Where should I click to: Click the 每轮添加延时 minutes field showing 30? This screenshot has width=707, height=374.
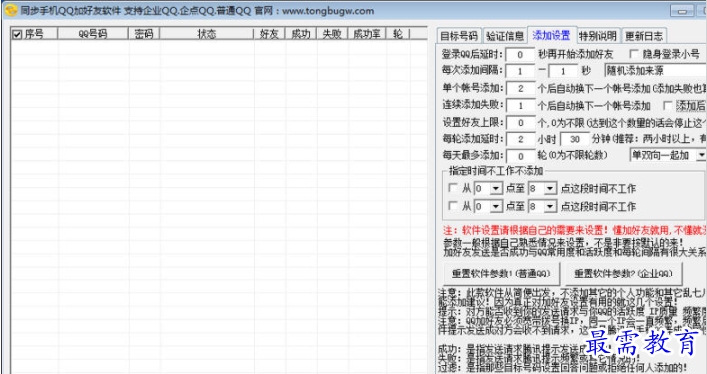click(574, 139)
